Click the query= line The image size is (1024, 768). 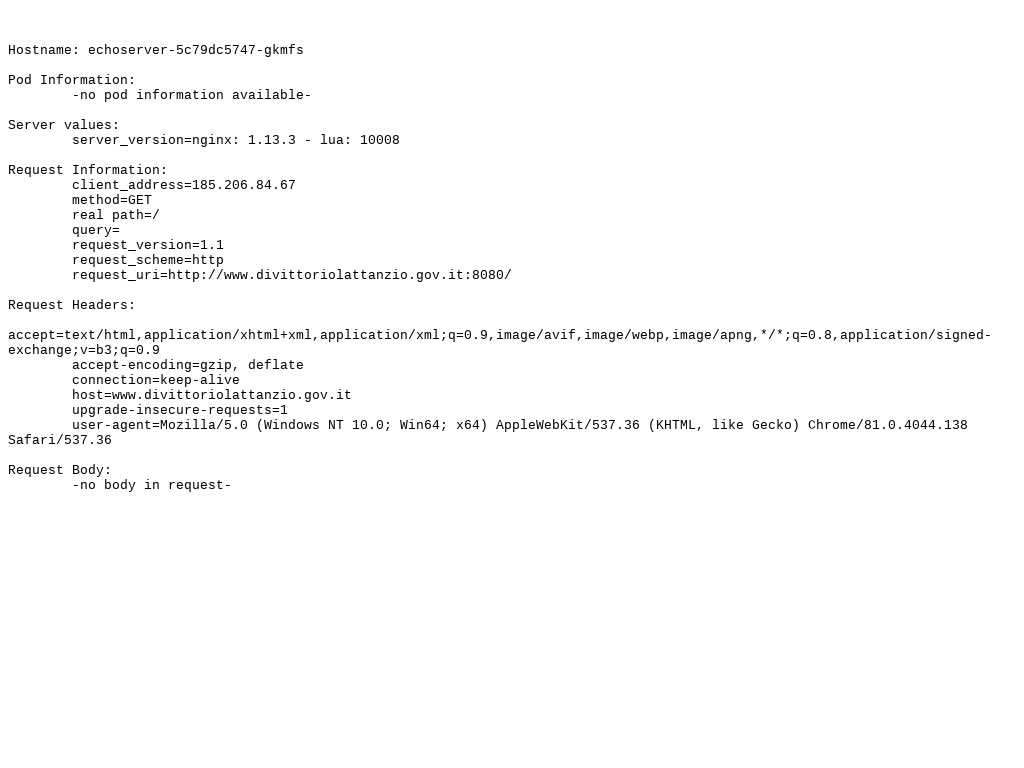click(x=96, y=231)
